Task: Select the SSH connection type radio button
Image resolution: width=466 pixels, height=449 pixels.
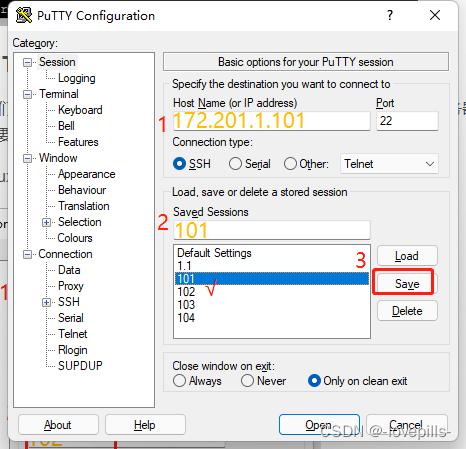Action: tap(179, 164)
